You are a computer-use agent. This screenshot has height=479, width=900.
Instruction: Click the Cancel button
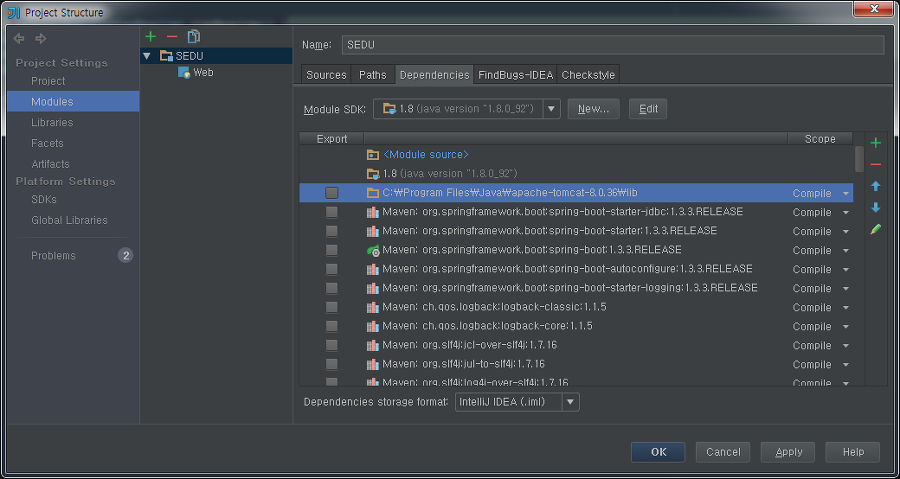723,452
